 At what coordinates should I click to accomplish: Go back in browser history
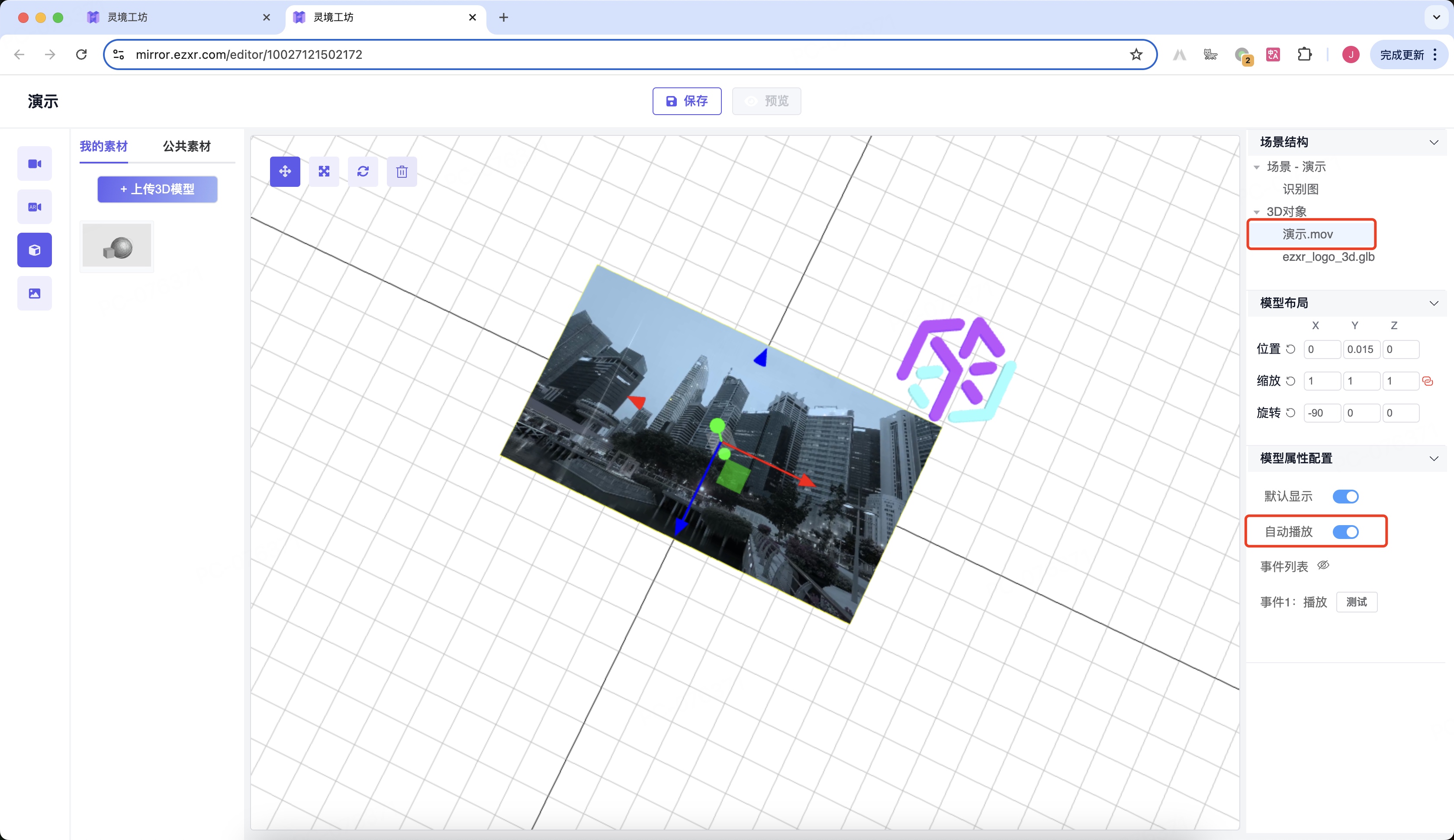(x=19, y=54)
